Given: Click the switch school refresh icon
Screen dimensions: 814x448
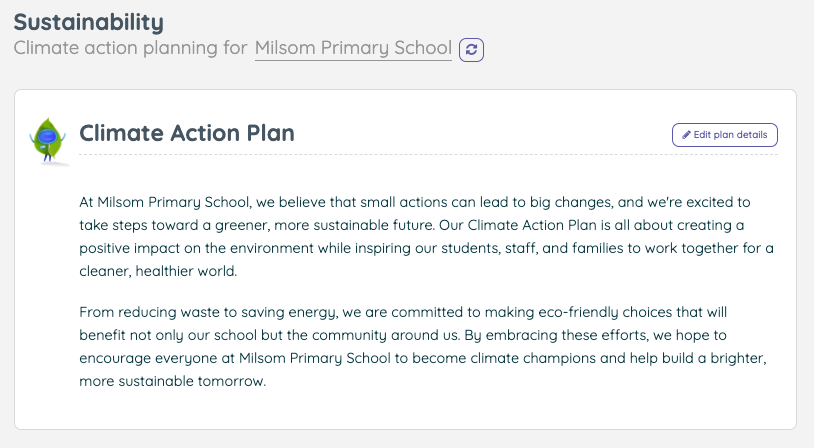Looking at the screenshot, I should [x=471, y=50].
